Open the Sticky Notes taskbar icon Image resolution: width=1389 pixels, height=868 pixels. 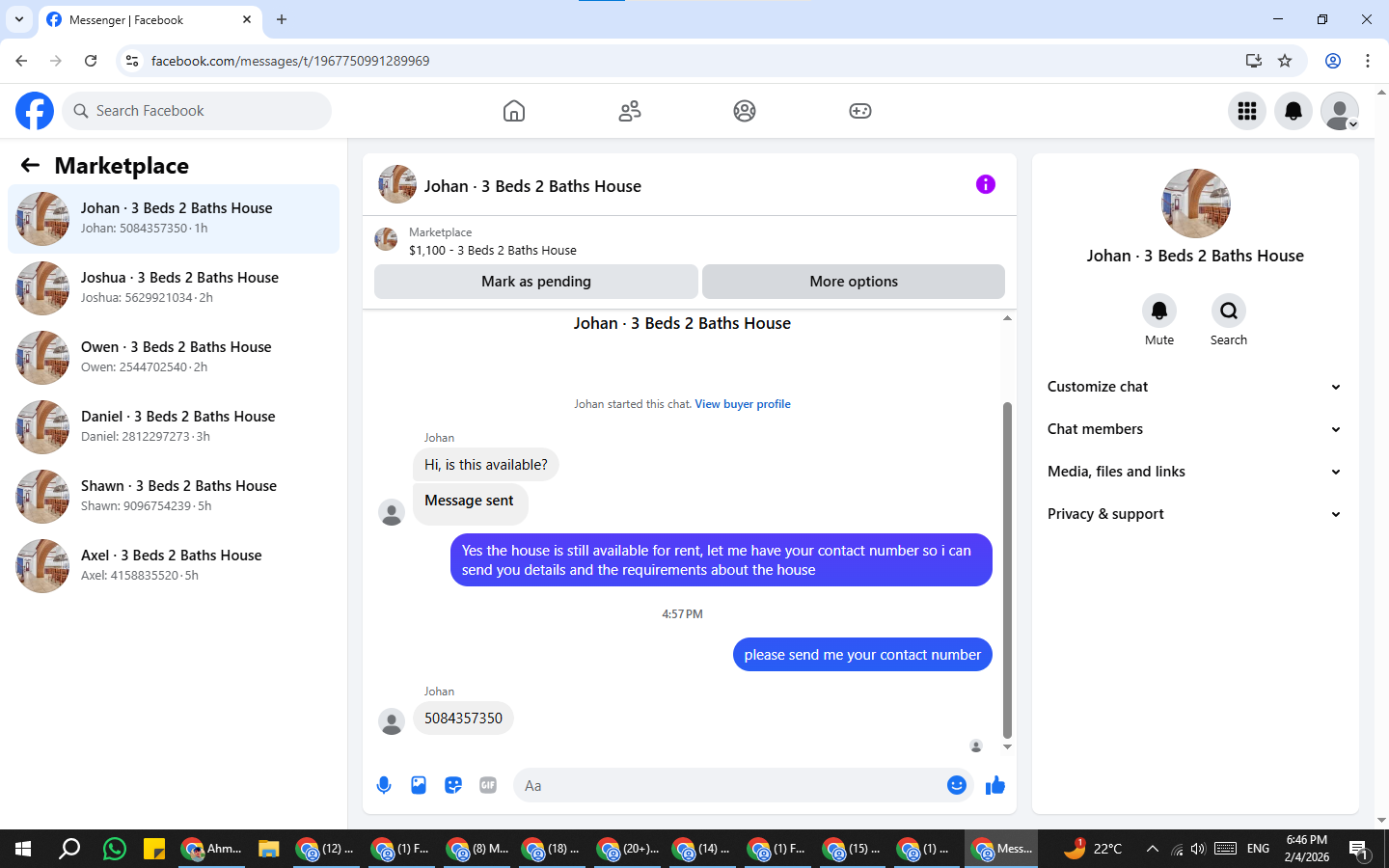(154, 849)
